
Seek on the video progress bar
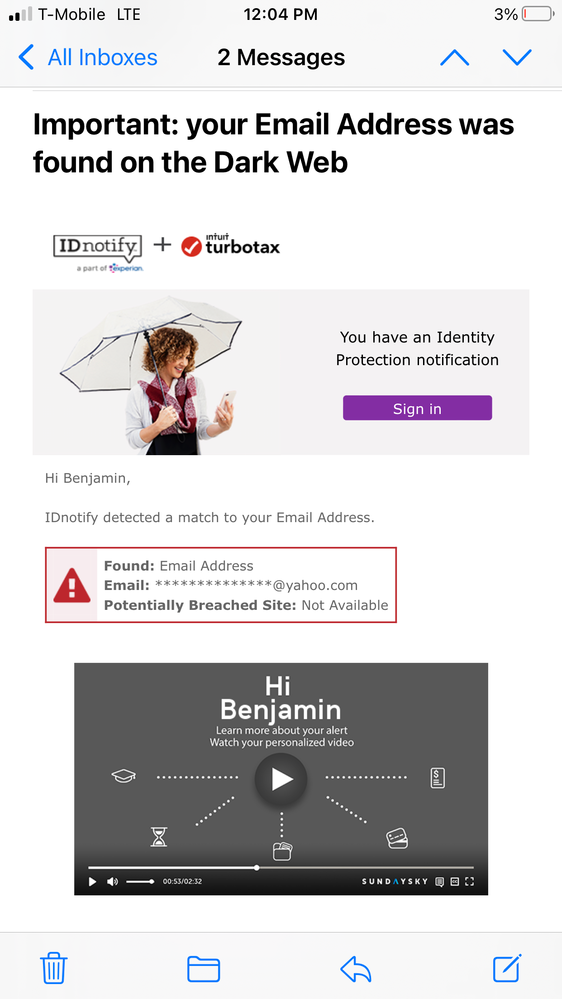click(281, 867)
